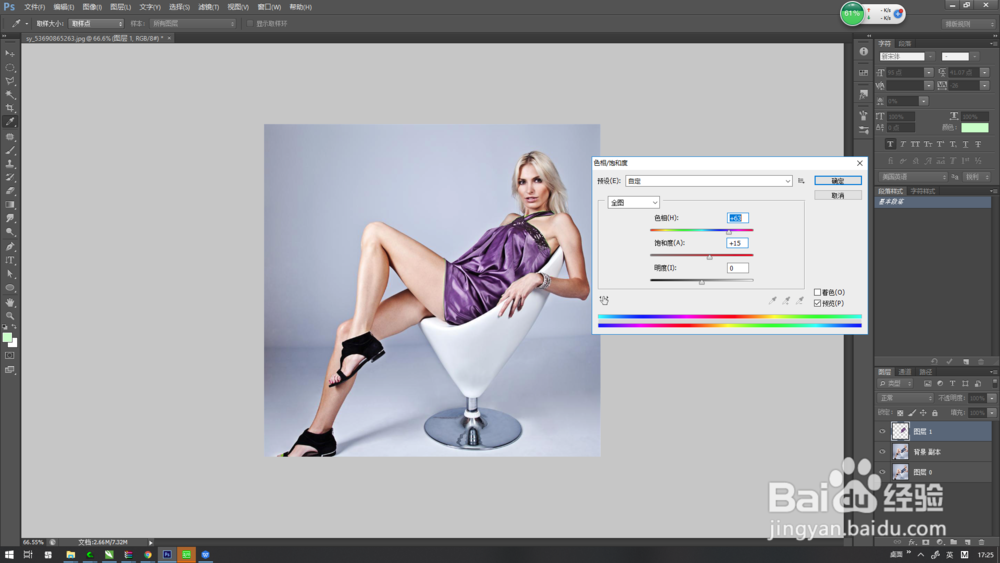Open the 预设 preset dropdown in dialog
The height and width of the screenshot is (563, 1000).
[709, 181]
